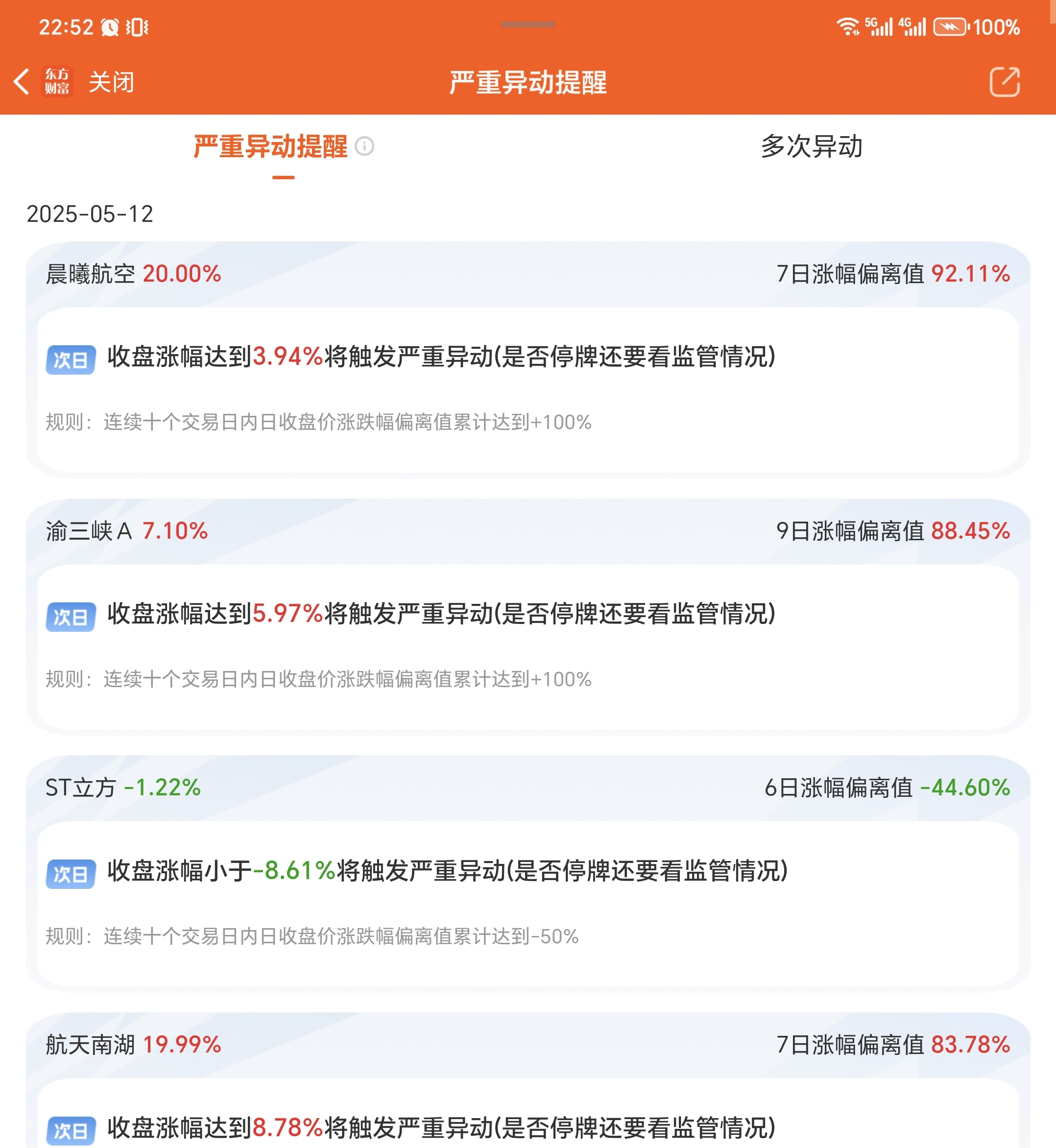Image resolution: width=1056 pixels, height=1148 pixels.
Task: Tap 次日 badge in 晨曦航空 card
Action: [71, 359]
